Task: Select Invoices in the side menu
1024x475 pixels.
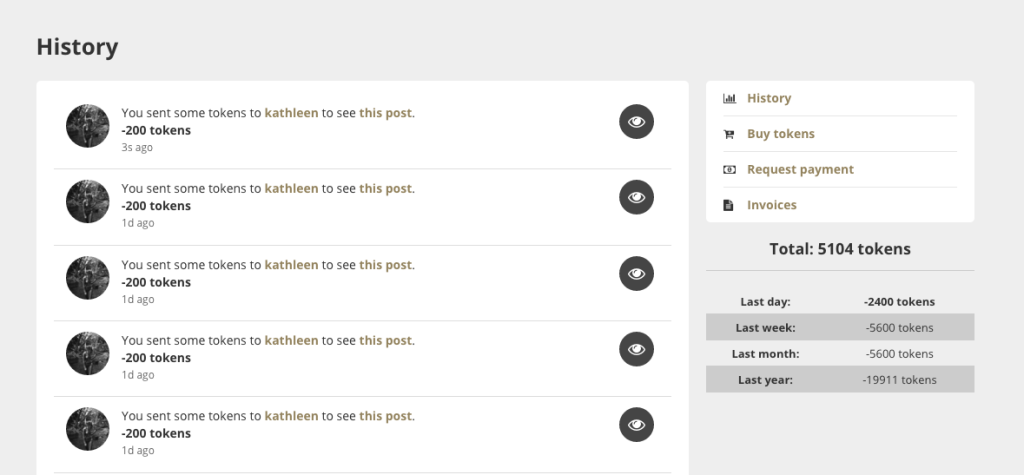Action: [x=771, y=205]
